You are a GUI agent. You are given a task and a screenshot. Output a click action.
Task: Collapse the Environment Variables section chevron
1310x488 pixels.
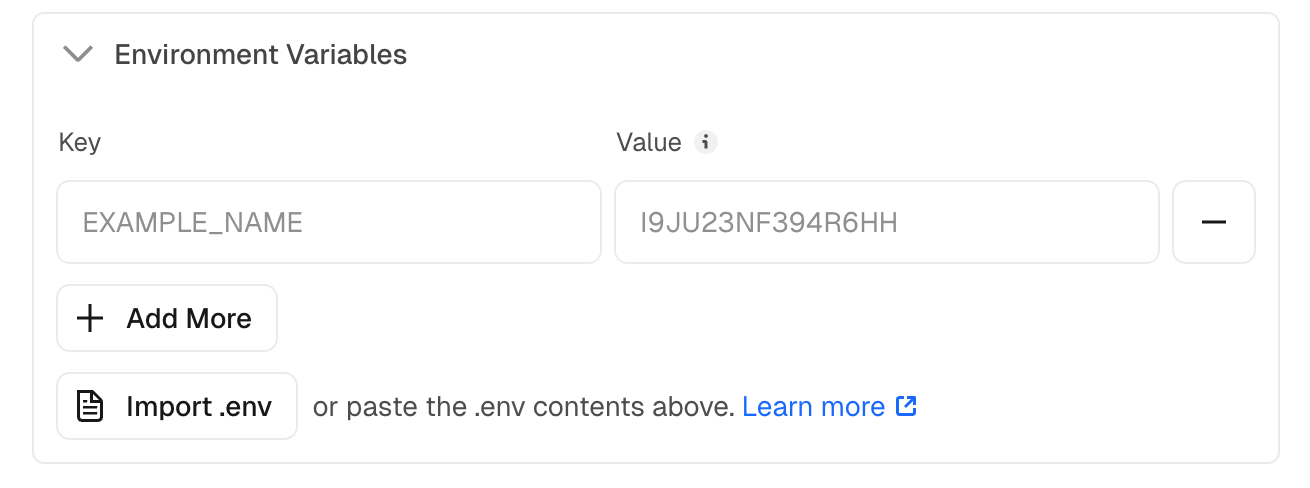78,54
